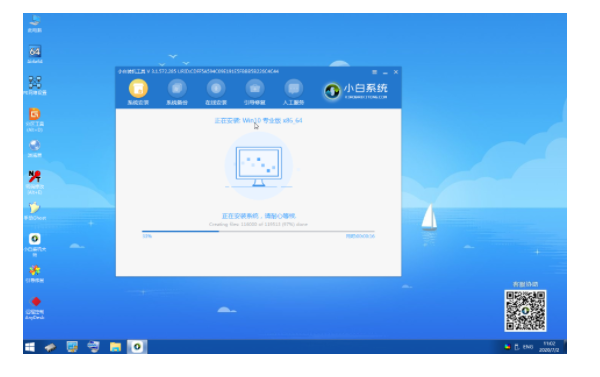
Task: Open the globe browser desktop icon
Action: point(35,149)
